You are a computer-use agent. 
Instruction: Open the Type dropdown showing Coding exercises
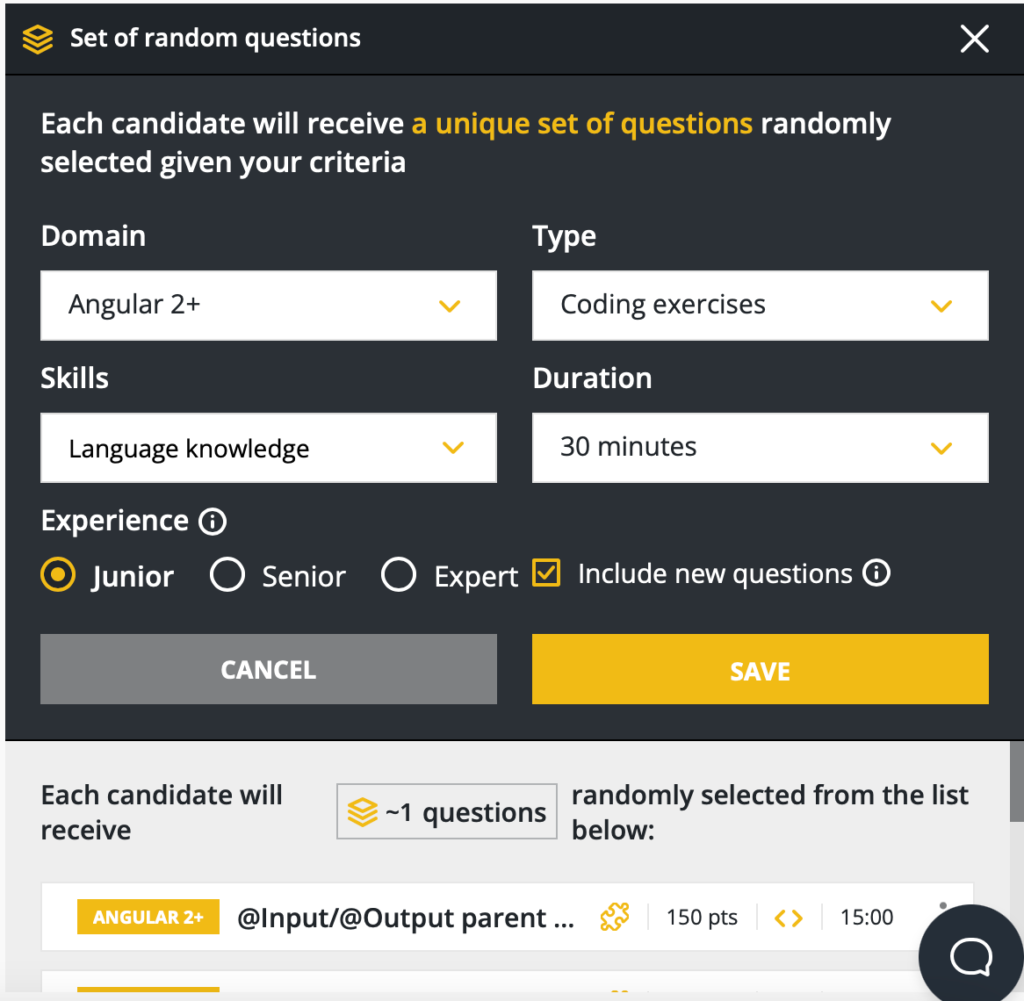click(760, 305)
